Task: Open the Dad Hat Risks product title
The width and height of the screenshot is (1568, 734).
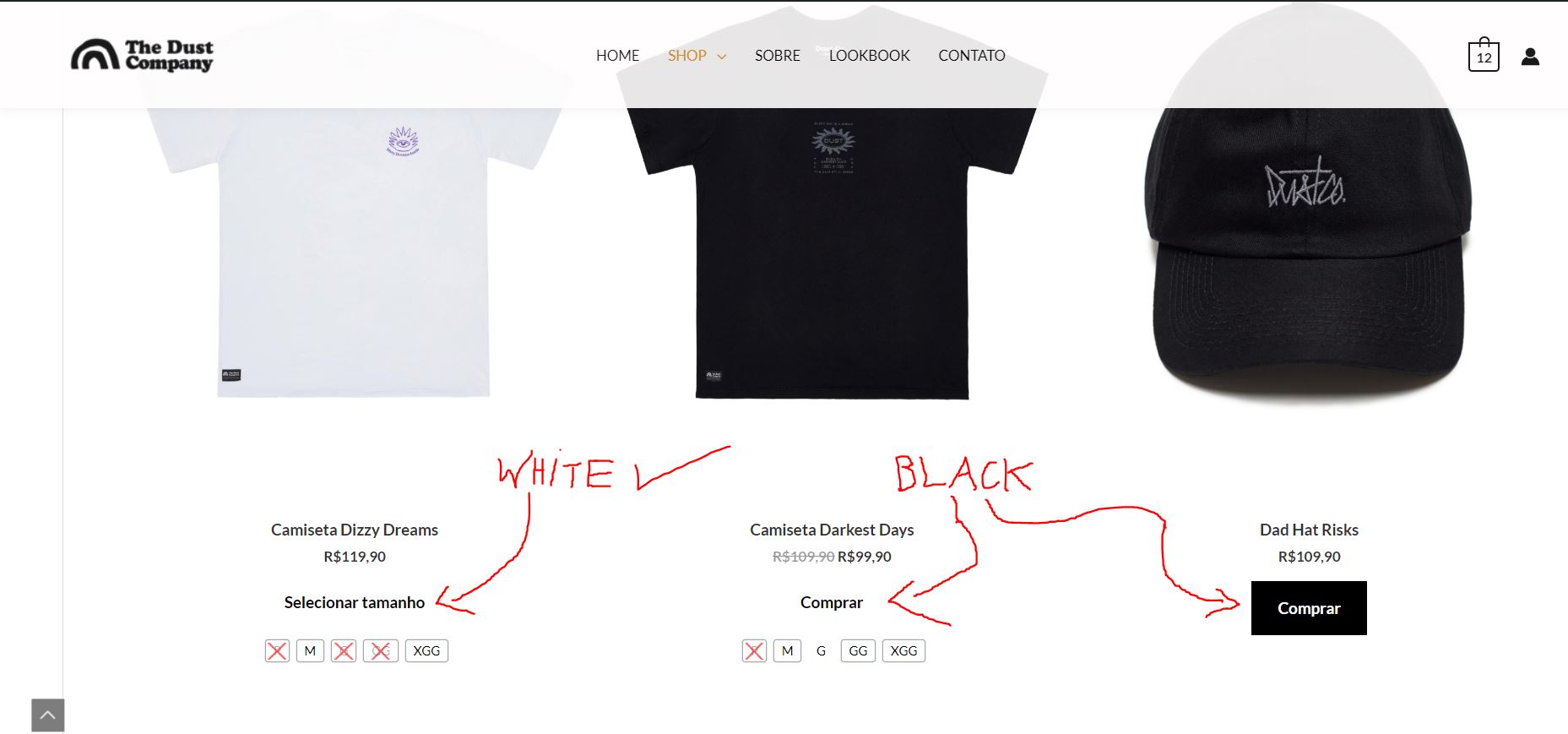Action: pyautogui.click(x=1309, y=530)
